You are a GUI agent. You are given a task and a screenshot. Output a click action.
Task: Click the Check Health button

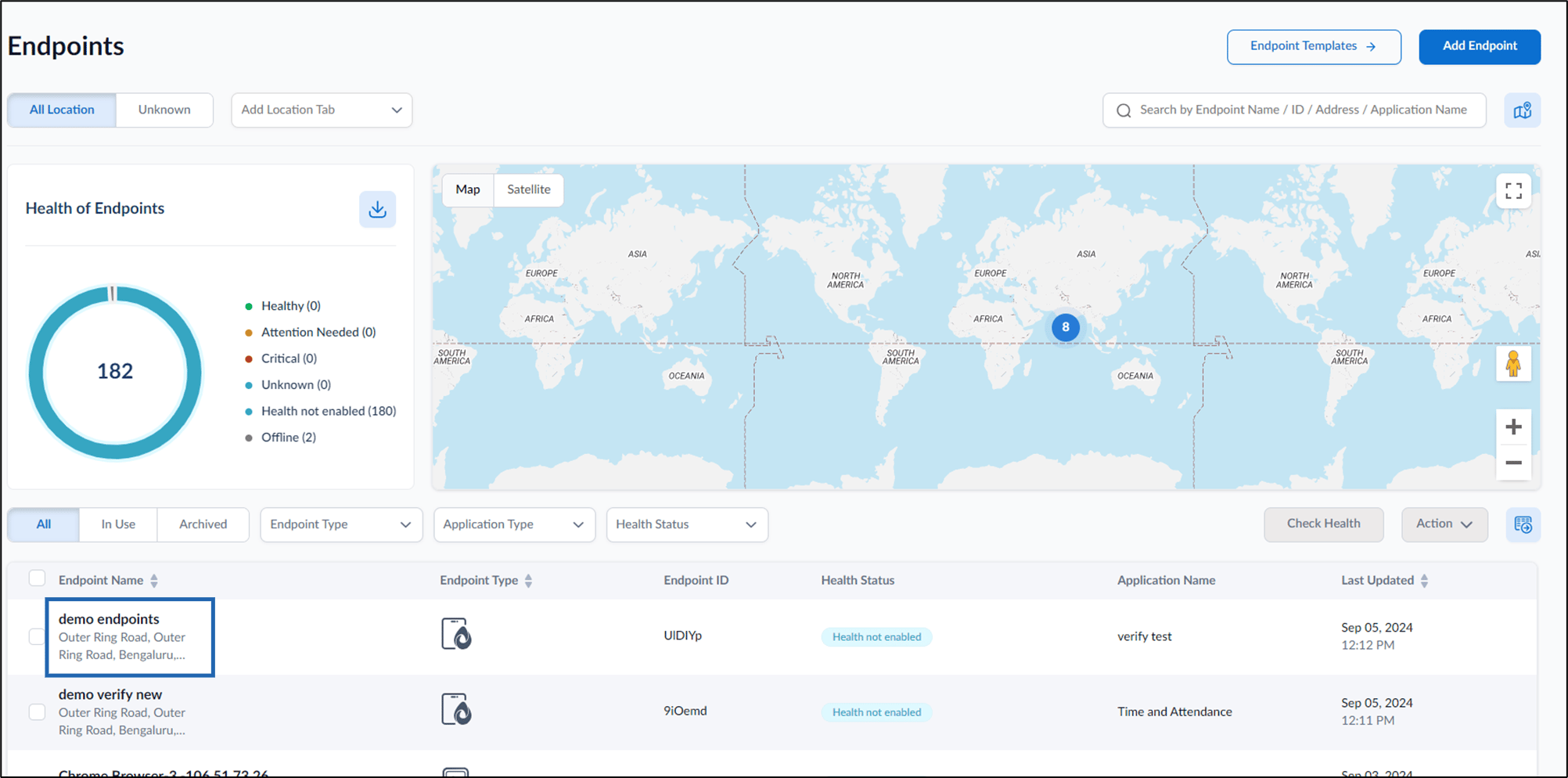pyautogui.click(x=1323, y=524)
